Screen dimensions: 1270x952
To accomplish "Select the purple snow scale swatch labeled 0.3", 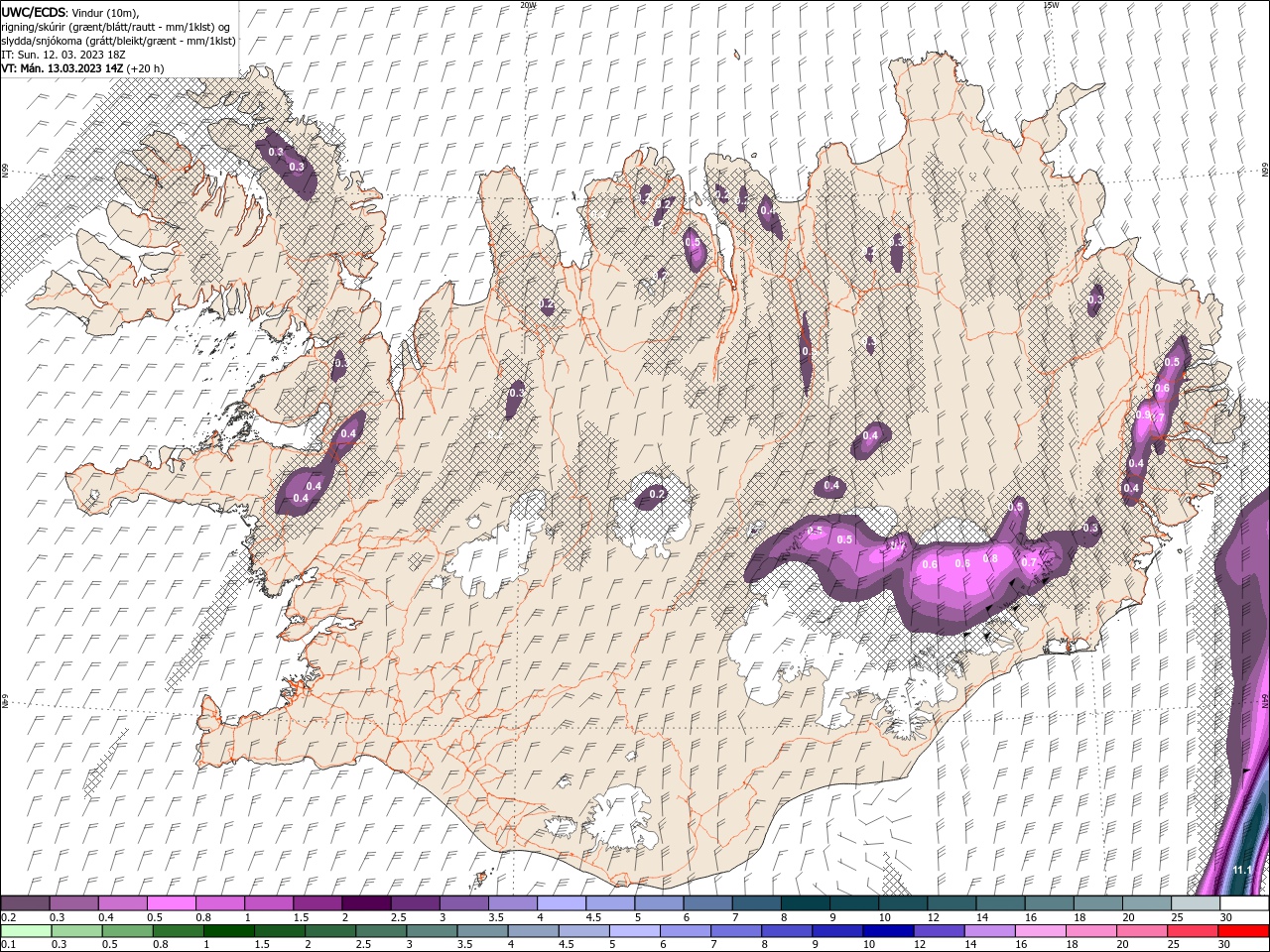I will click(73, 903).
